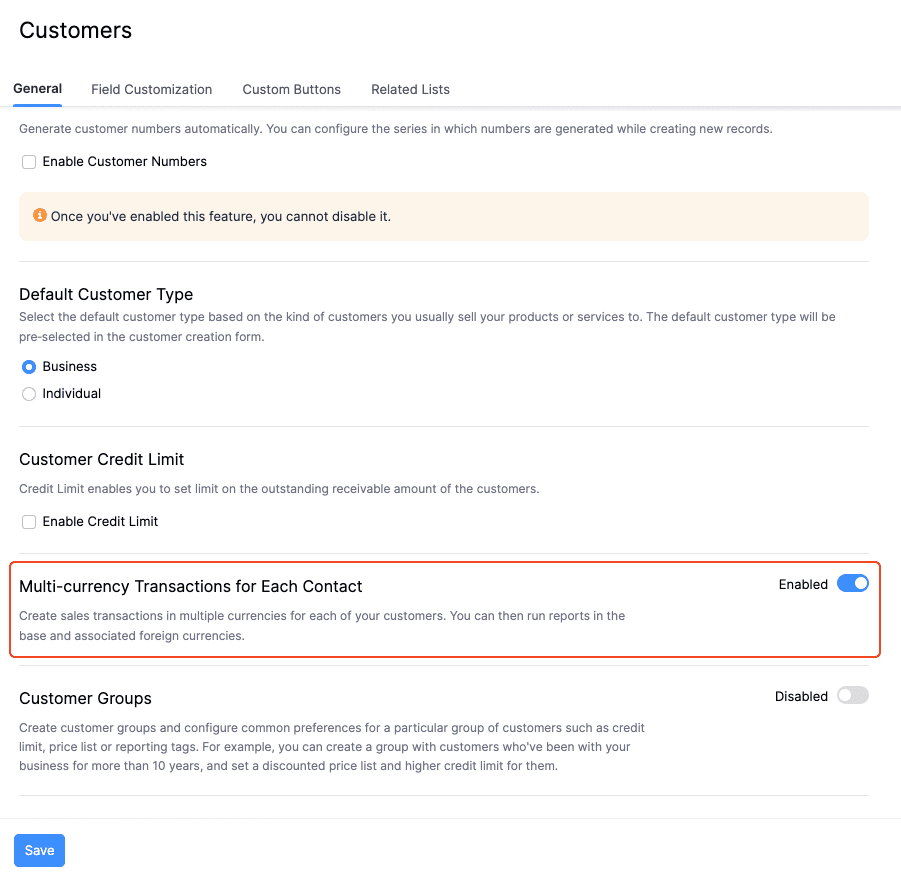Click the orange info icon in the warning banner

click(x=40, y=216)
